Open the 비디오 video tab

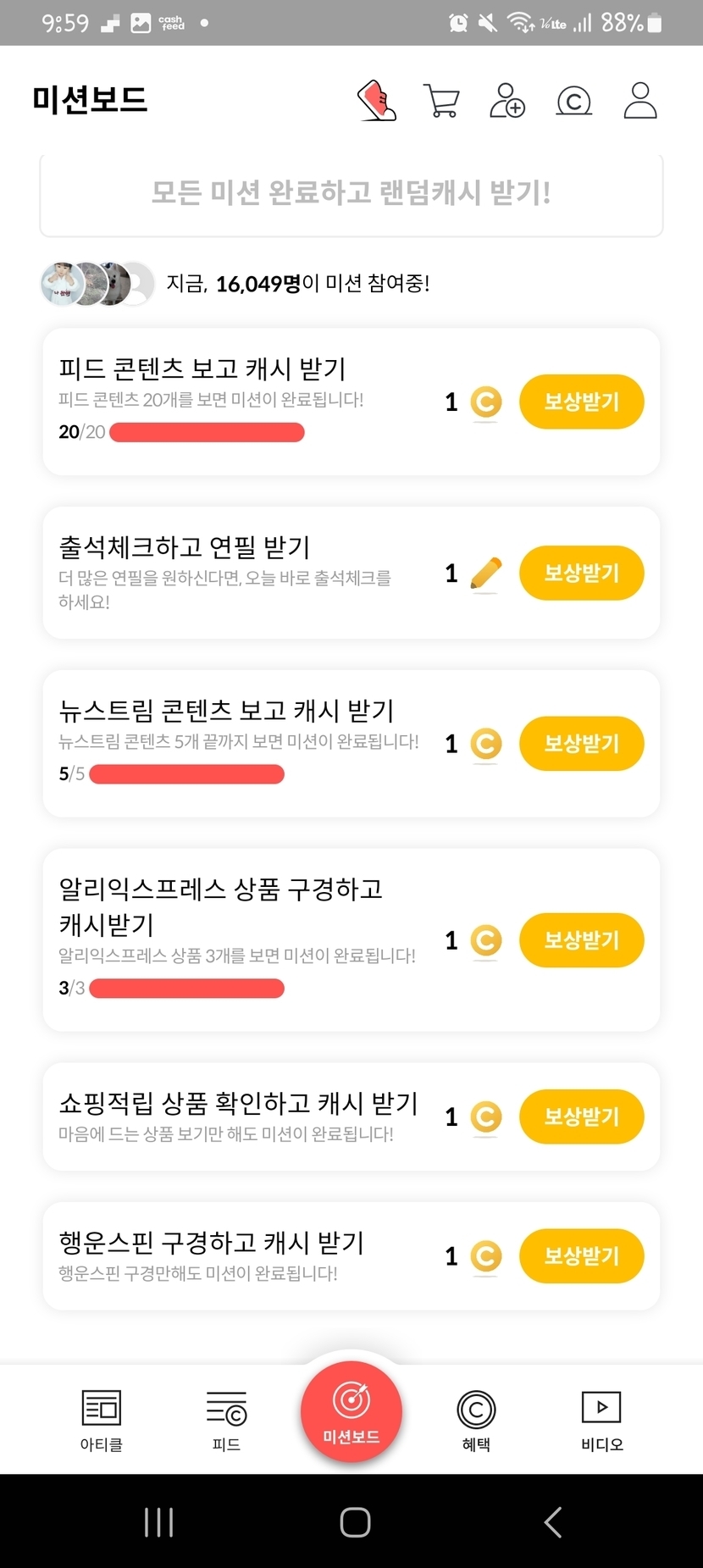point(601,1421)
